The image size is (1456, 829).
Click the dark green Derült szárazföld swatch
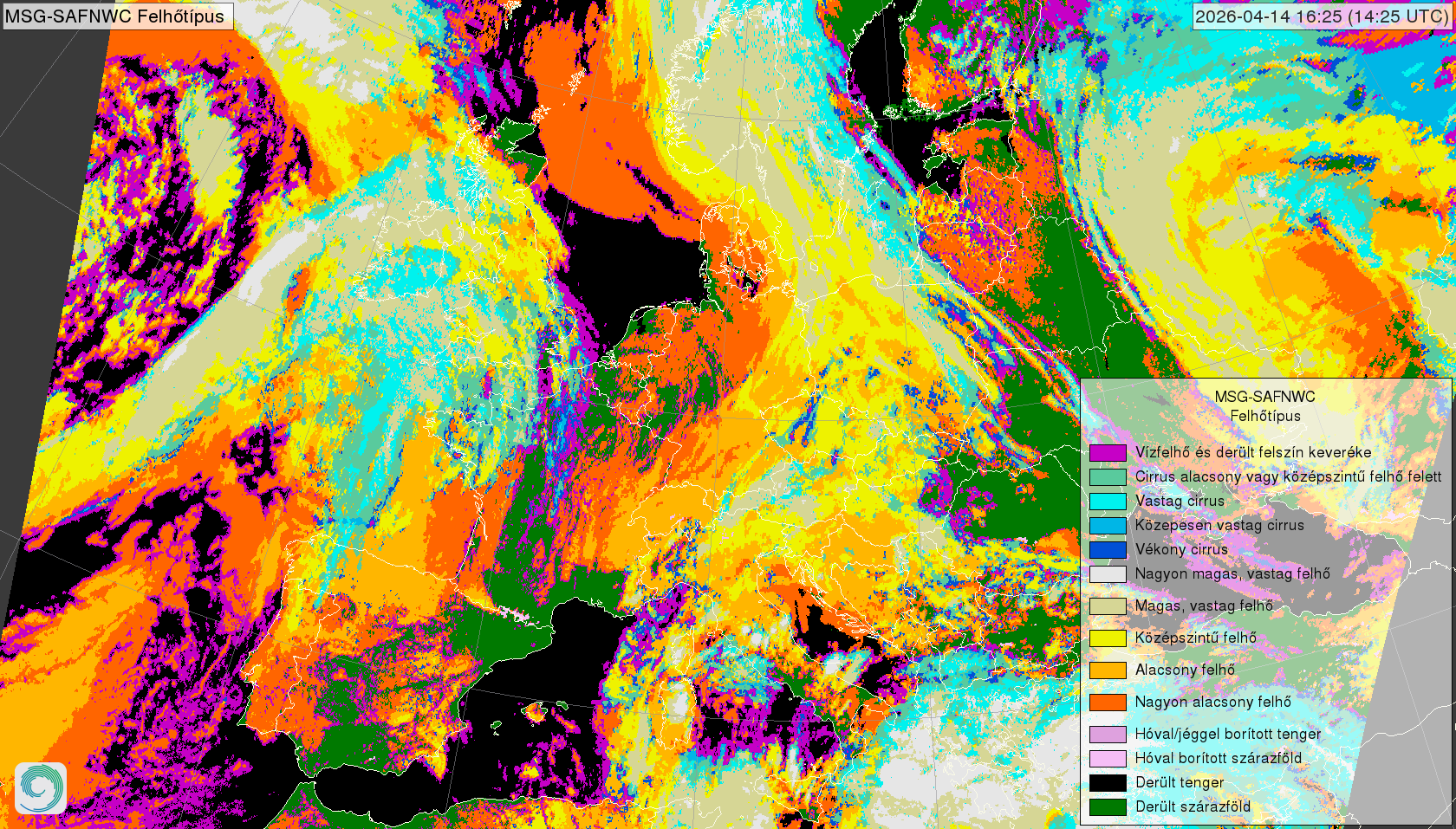coord(1108,806)
